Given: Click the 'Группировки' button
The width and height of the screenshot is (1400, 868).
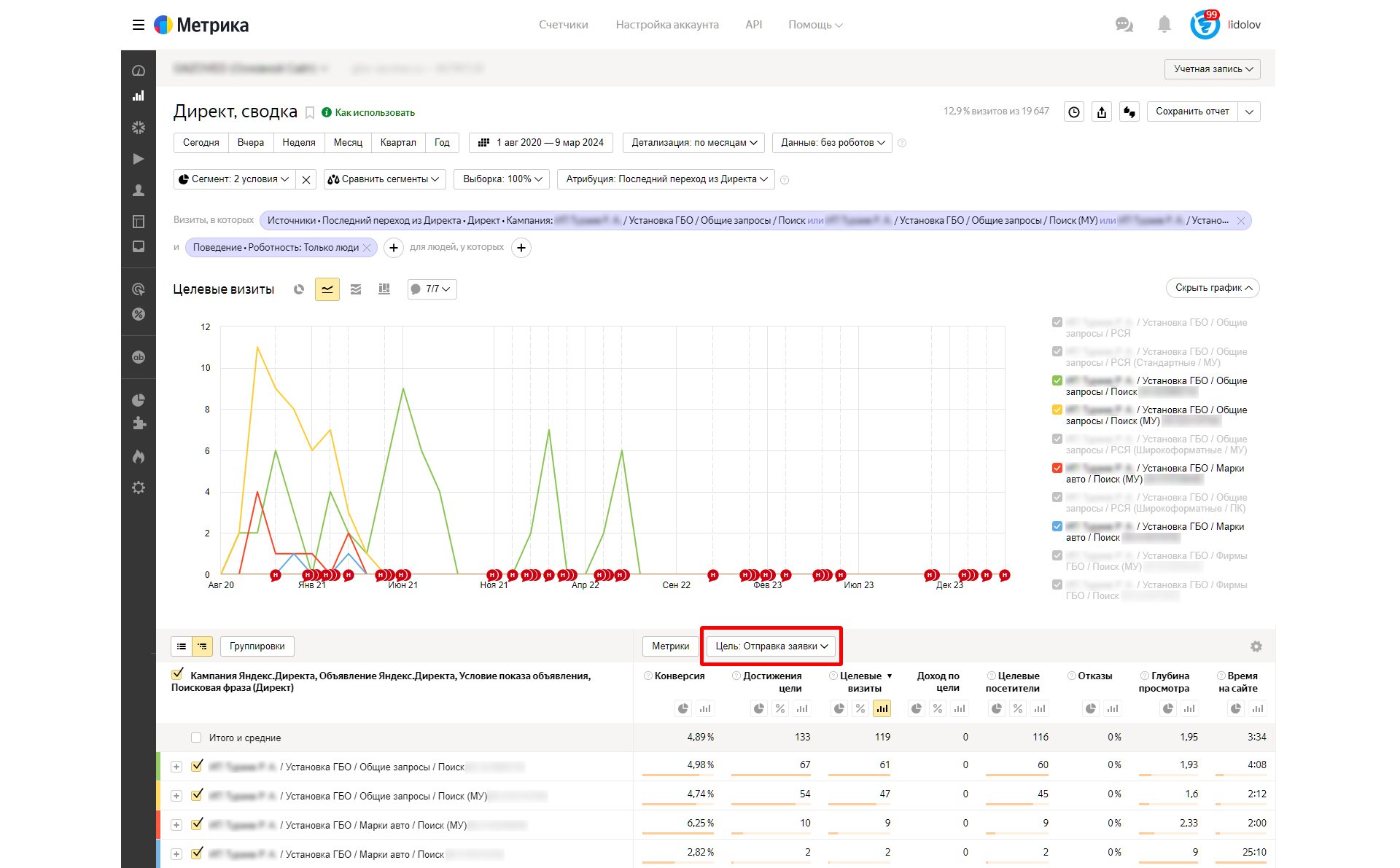Looking at the screenshot, I should (x=257, y=646).
